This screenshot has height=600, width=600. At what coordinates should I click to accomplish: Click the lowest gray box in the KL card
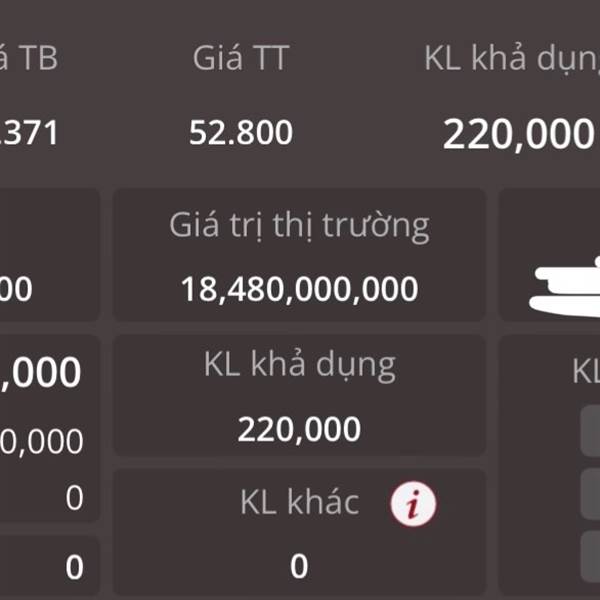point(590,556)
